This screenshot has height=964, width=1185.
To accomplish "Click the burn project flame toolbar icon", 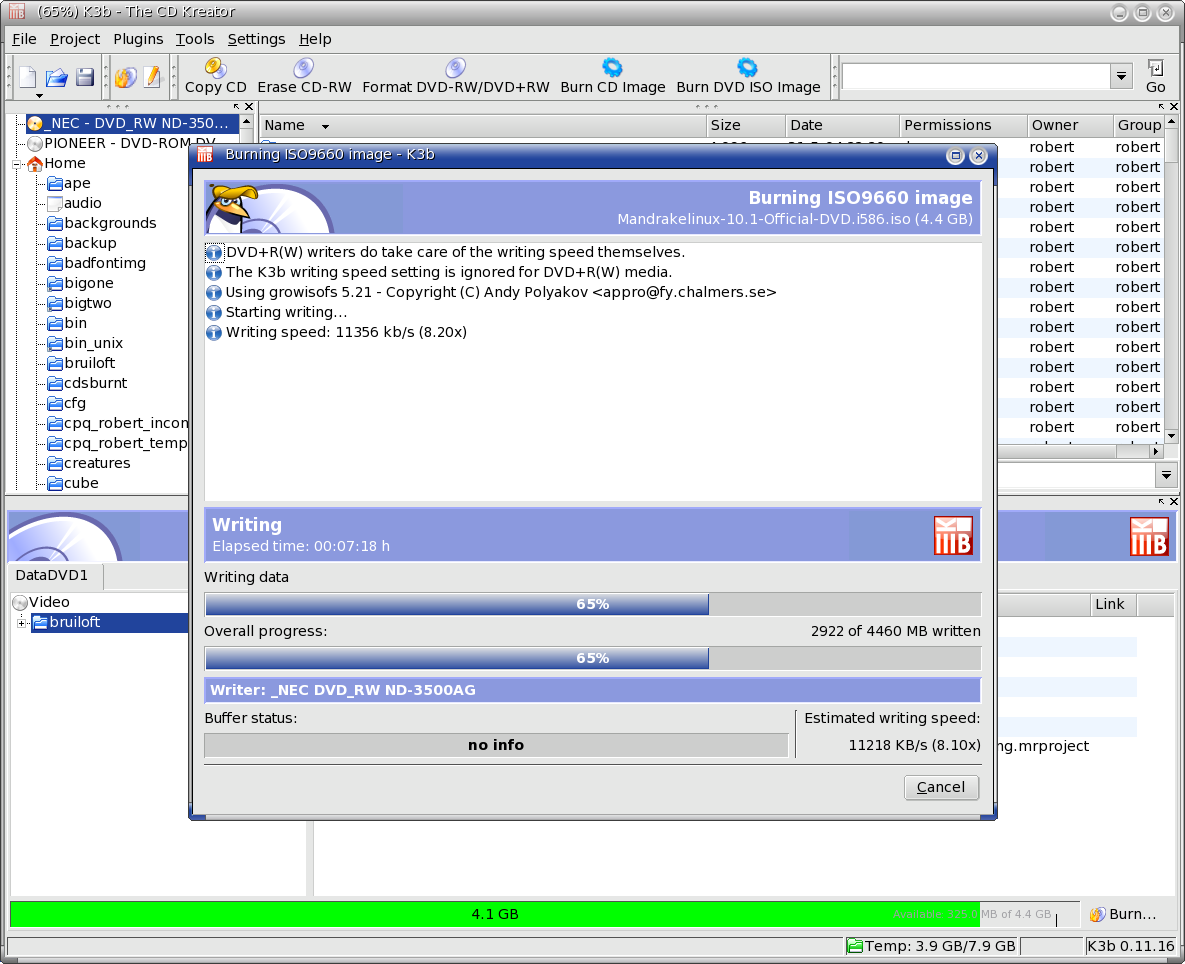I will point(125,77).
